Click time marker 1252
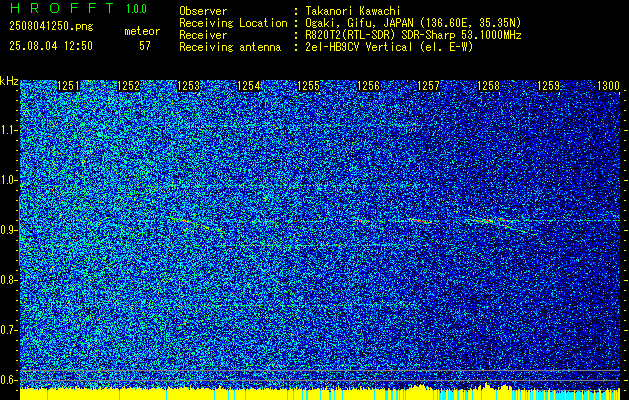 [129, 86]
